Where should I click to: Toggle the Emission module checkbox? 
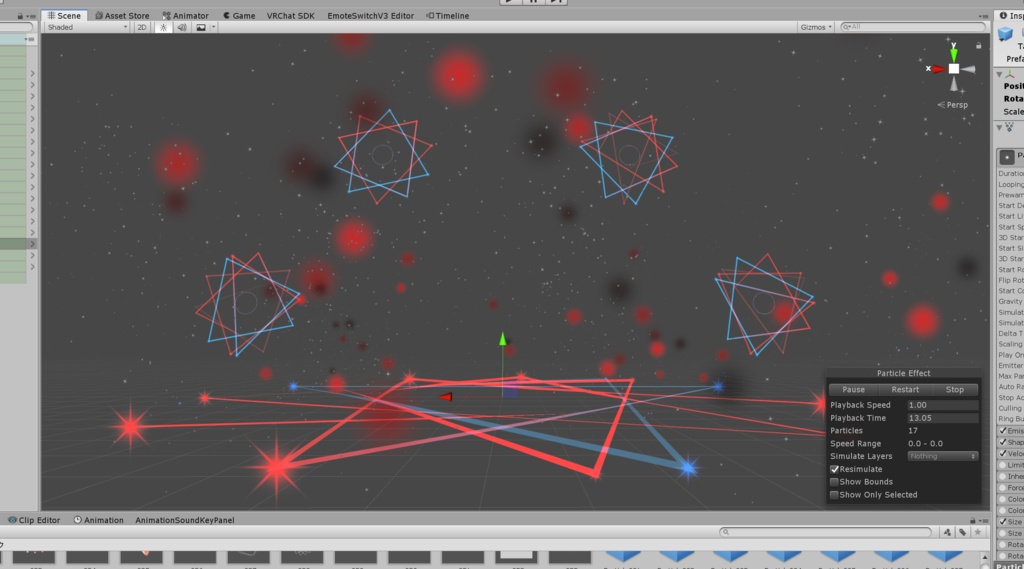pos(1003,431)
